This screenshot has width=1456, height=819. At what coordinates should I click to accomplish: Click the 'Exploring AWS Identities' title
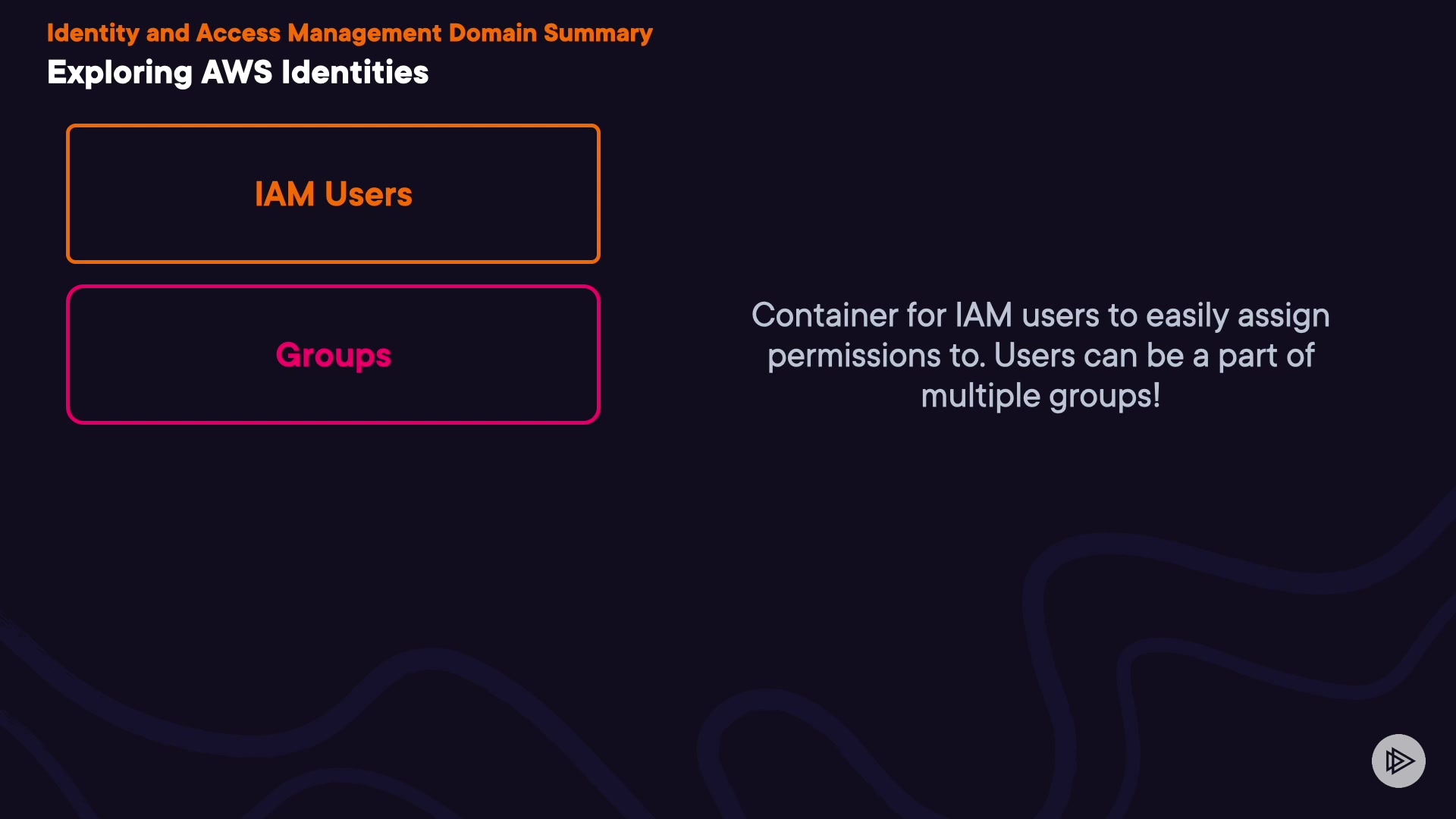(x=237, y=73)
